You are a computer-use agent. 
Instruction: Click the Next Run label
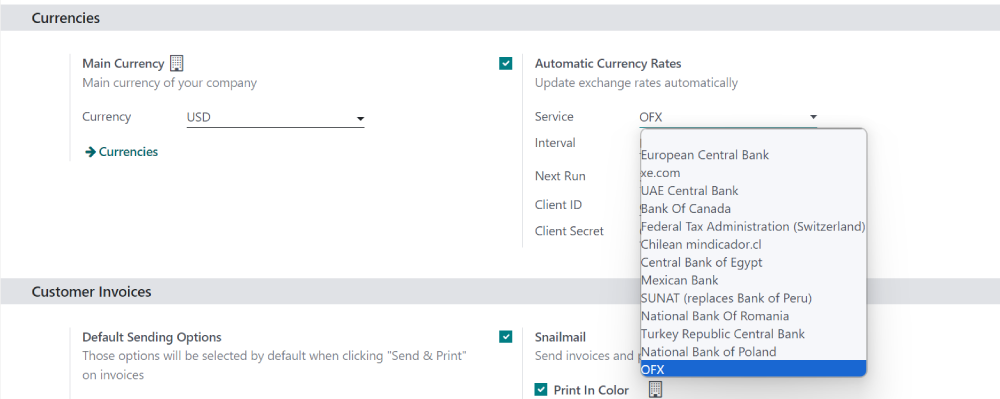pyautogui.click(x=560, y=176)
